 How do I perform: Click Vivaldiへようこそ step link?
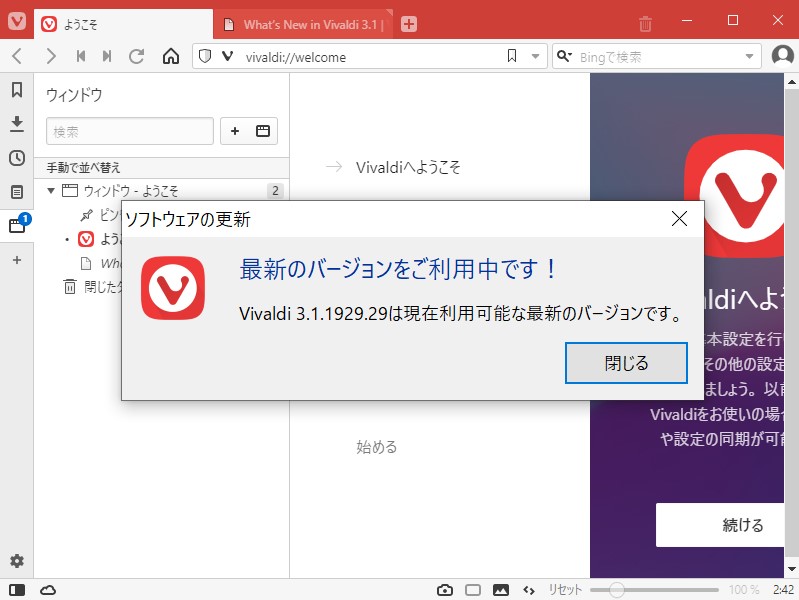(408, 167)
